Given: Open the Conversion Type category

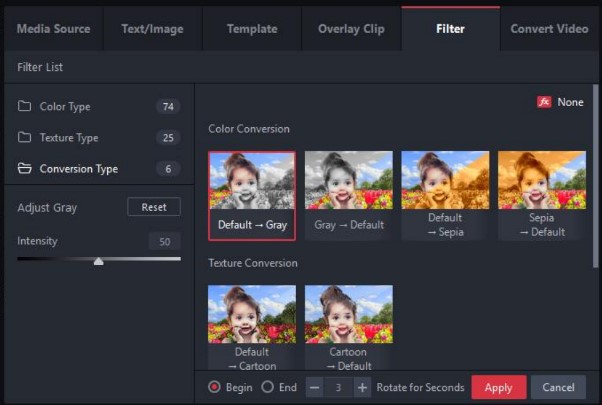Looking at the screenshot, I should pos(78,169).
